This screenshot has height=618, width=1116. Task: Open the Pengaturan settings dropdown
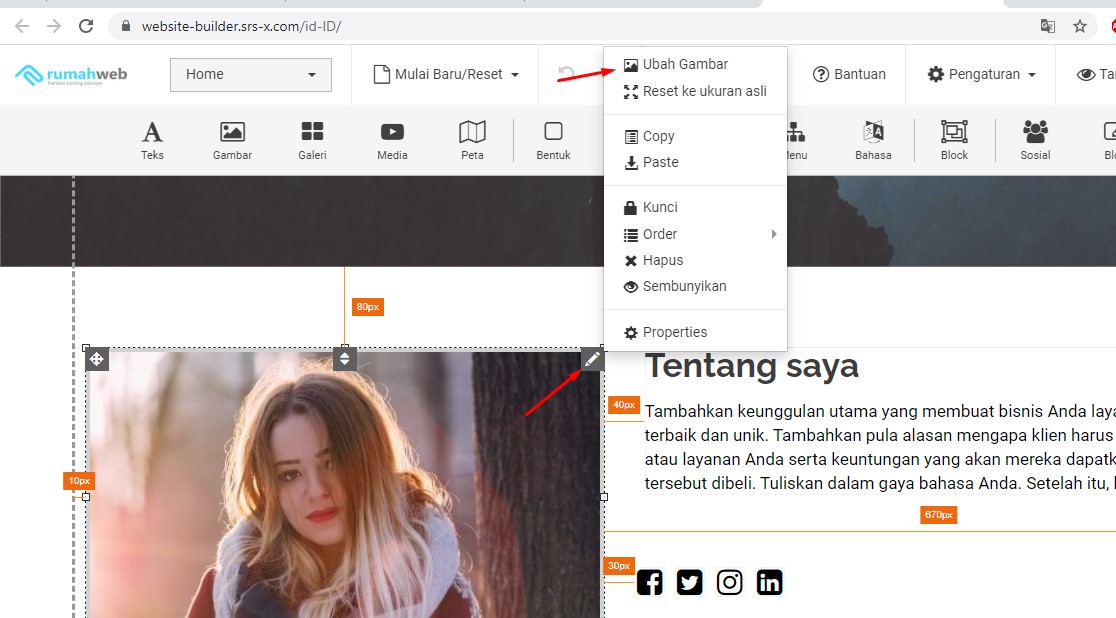coord(981,74)
